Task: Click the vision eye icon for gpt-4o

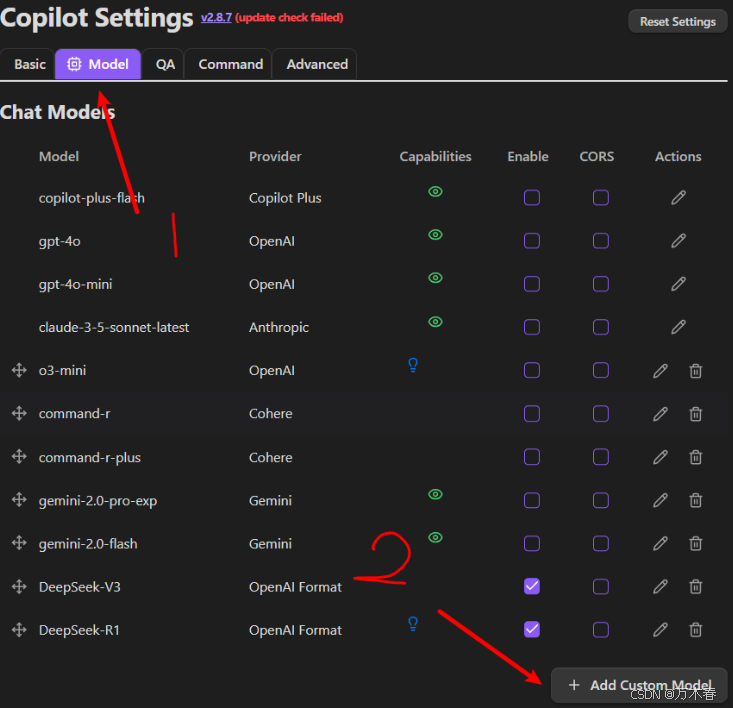Action: coord(435,235)
